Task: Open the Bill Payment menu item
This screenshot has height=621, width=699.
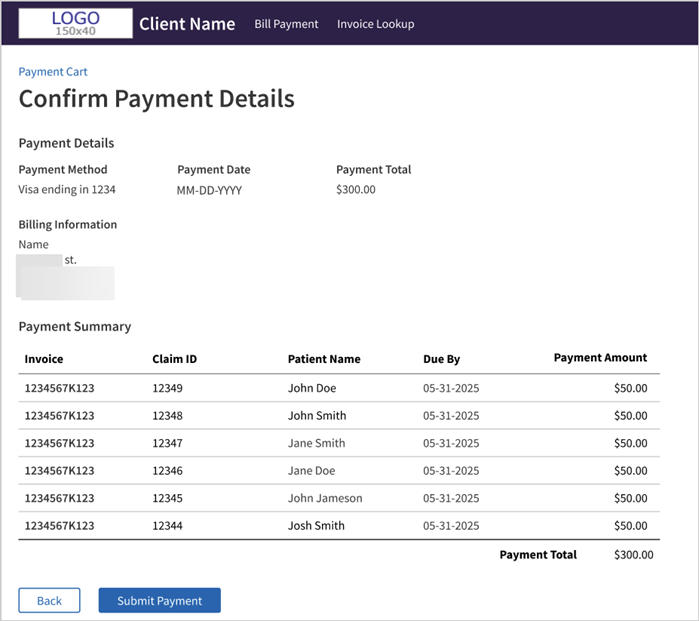Action: coord(286,24)
